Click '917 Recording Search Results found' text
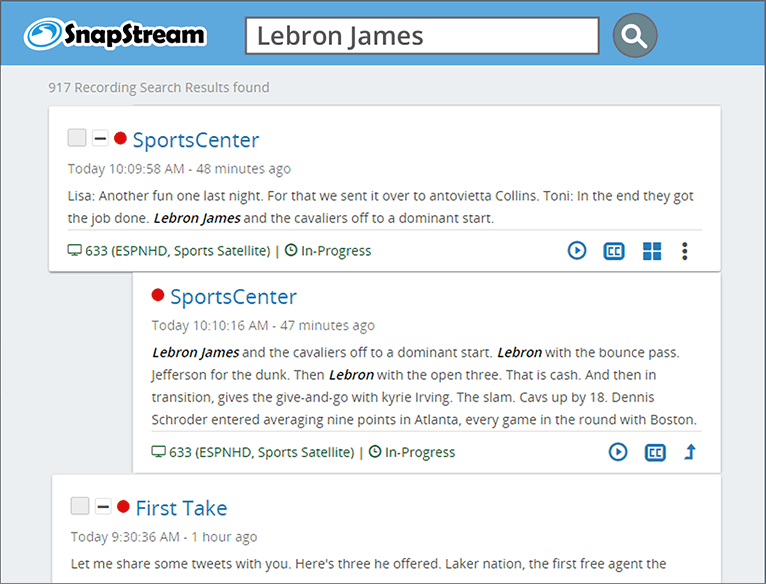 [x=159, y=87]
